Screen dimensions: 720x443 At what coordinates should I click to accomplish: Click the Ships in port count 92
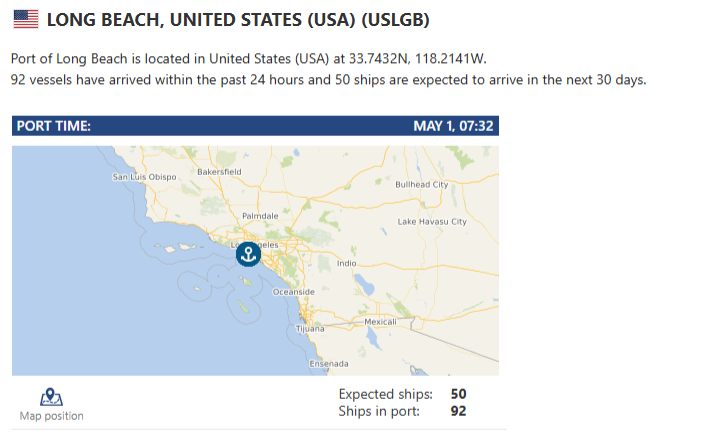(458, 411)
